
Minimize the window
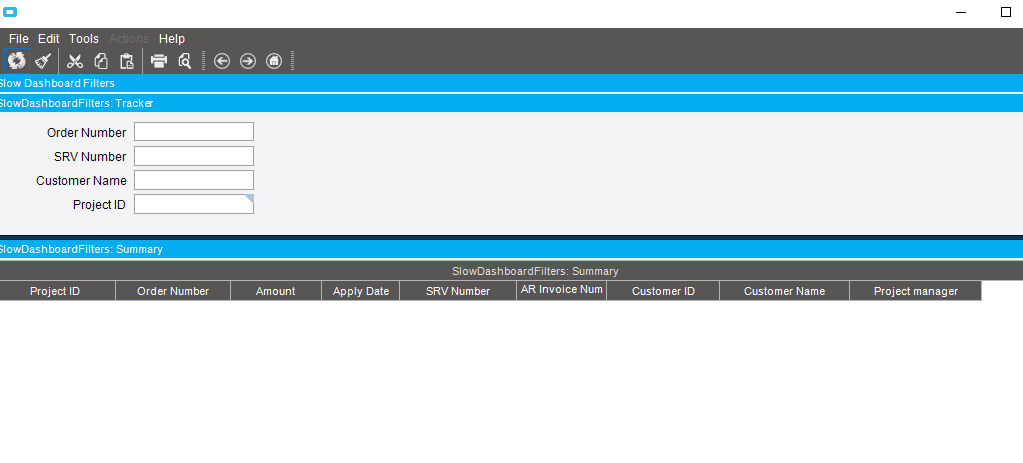pyautogui.click(x=961, y=12)
